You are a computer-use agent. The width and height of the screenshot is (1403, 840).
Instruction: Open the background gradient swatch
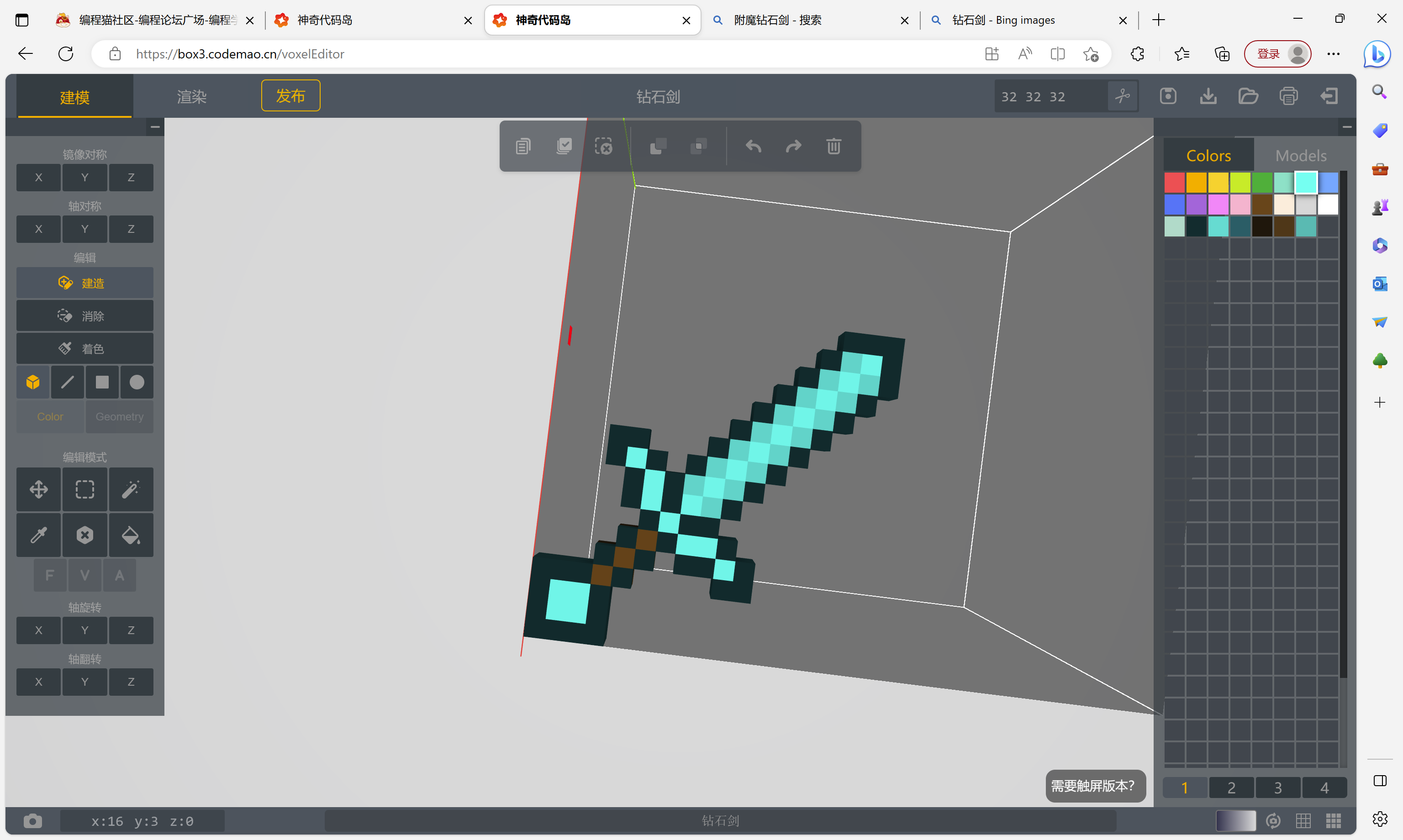click(1235, 821)
